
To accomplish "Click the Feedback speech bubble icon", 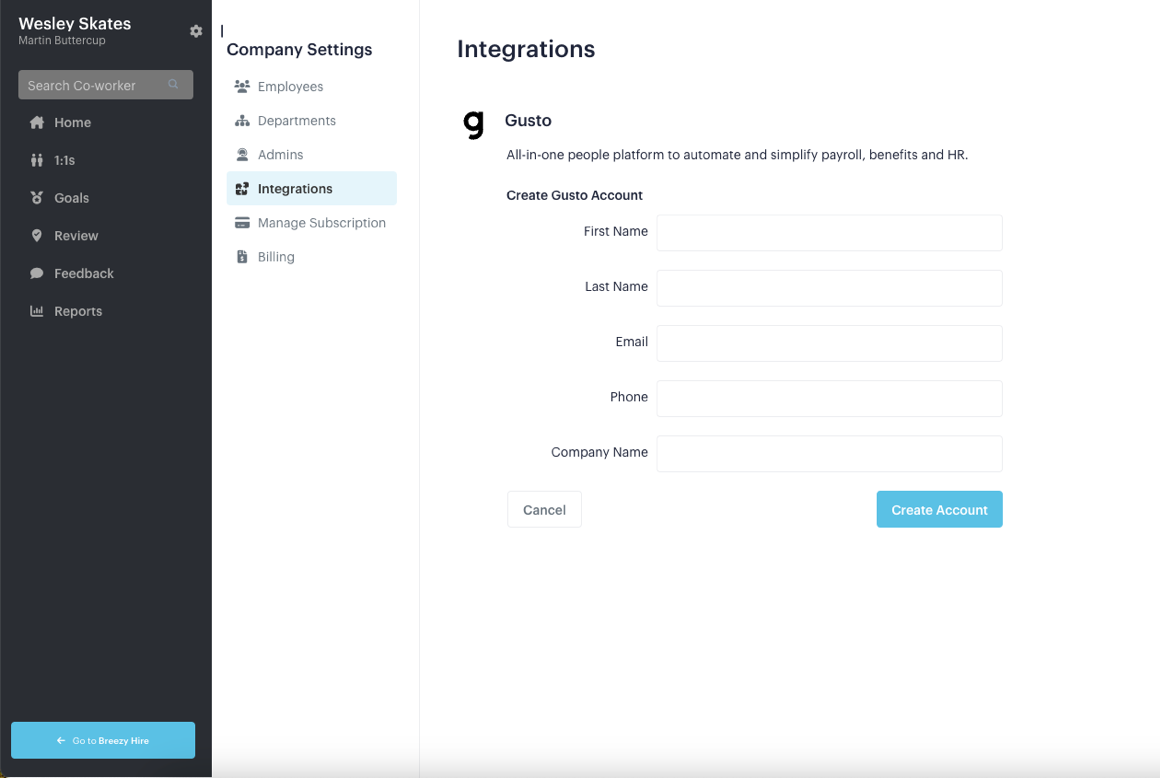I will click(x=36, y=274).
